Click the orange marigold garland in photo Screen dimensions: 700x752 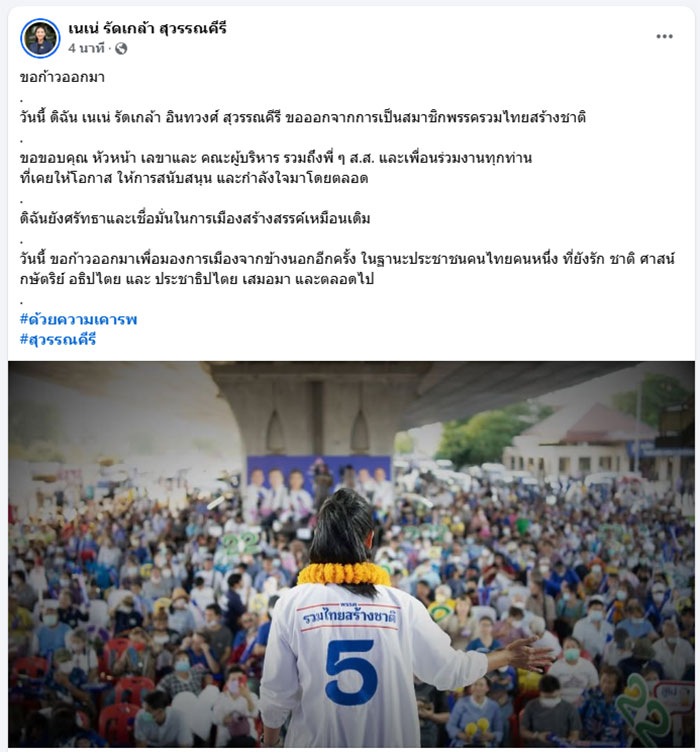(344, 574)
